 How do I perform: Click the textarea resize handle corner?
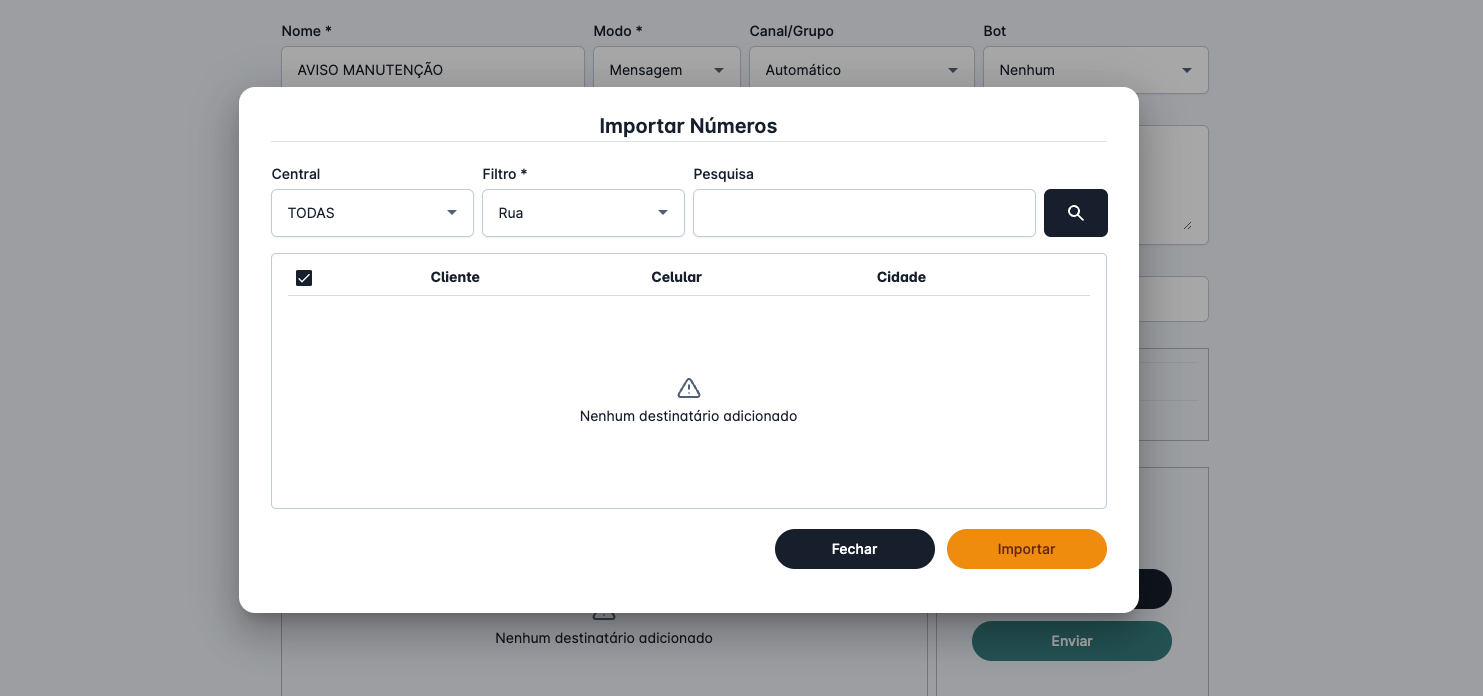coord(1187,225)
